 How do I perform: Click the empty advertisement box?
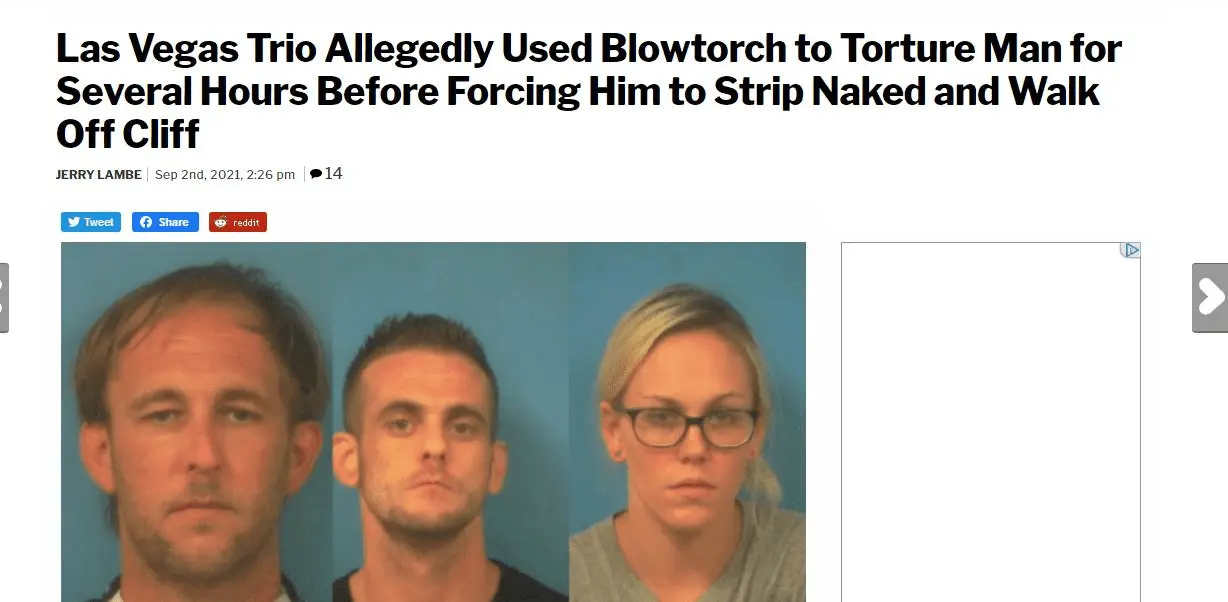991,422
